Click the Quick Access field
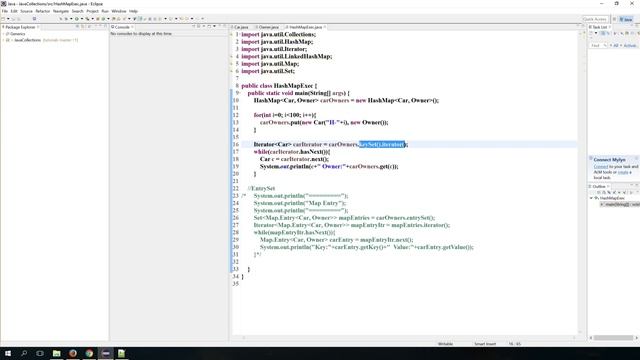Image resolution: width=640 pixels, height=360 pixels. tap(595, 19)
